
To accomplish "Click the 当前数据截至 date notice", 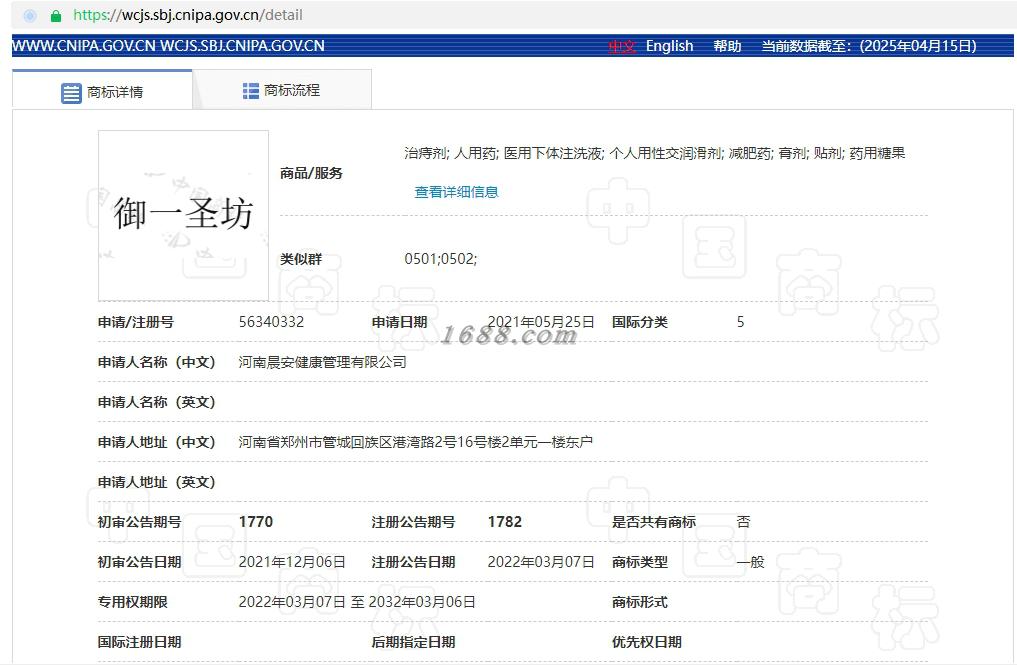I will click(x=868, y=46).
